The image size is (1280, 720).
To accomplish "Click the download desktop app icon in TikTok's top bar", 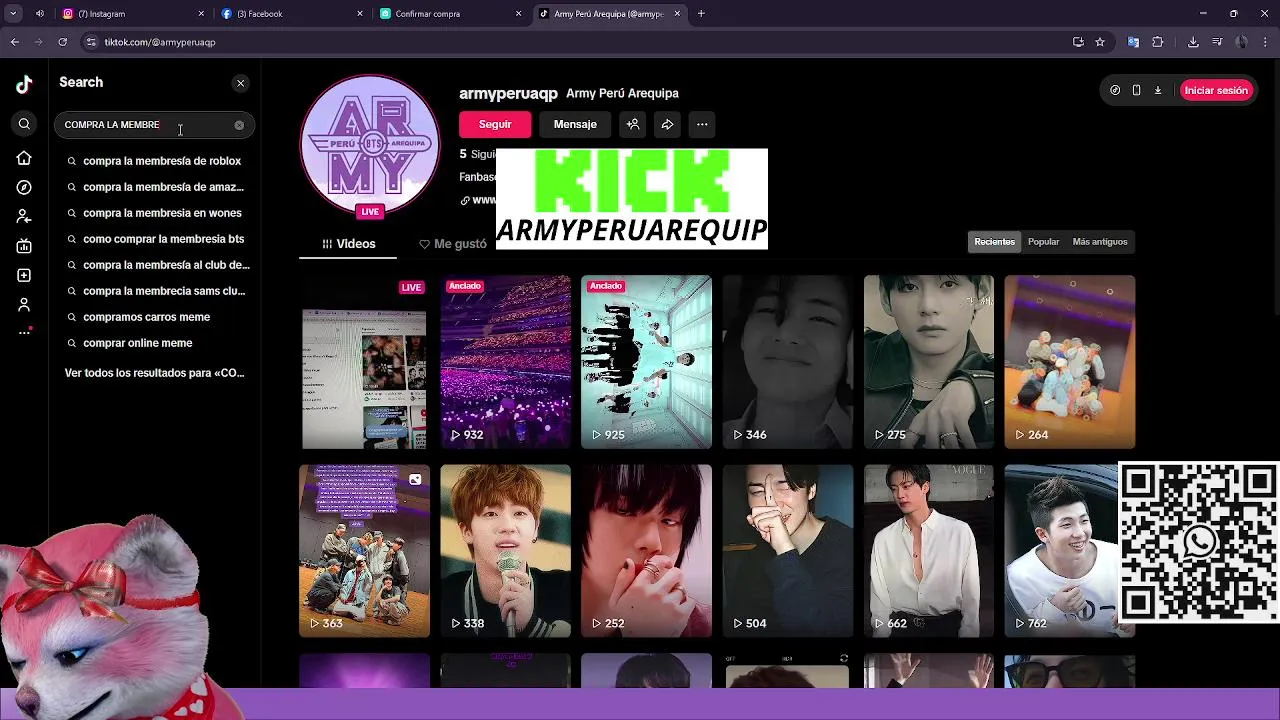I will [x=1158, y=90].
